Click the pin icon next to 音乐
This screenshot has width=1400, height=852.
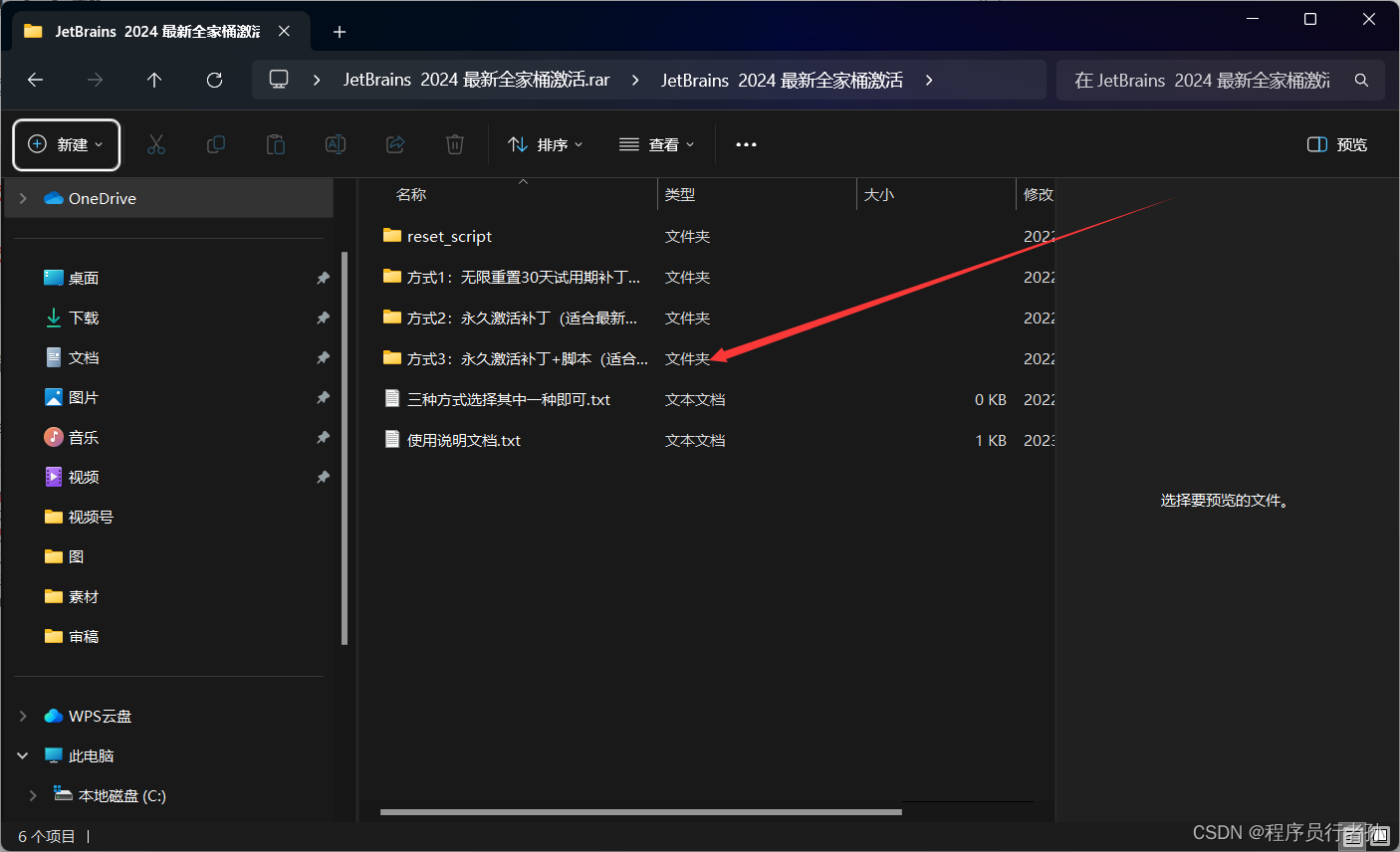[x=323, y=437]
